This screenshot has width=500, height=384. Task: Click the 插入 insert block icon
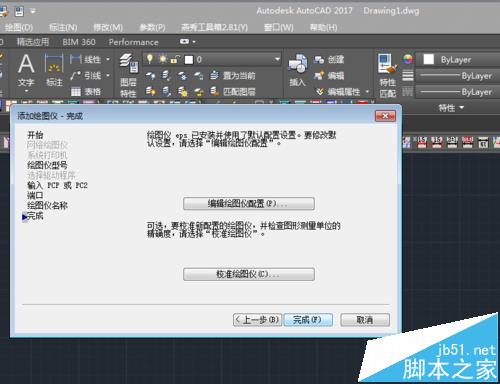tap(298, 70)
